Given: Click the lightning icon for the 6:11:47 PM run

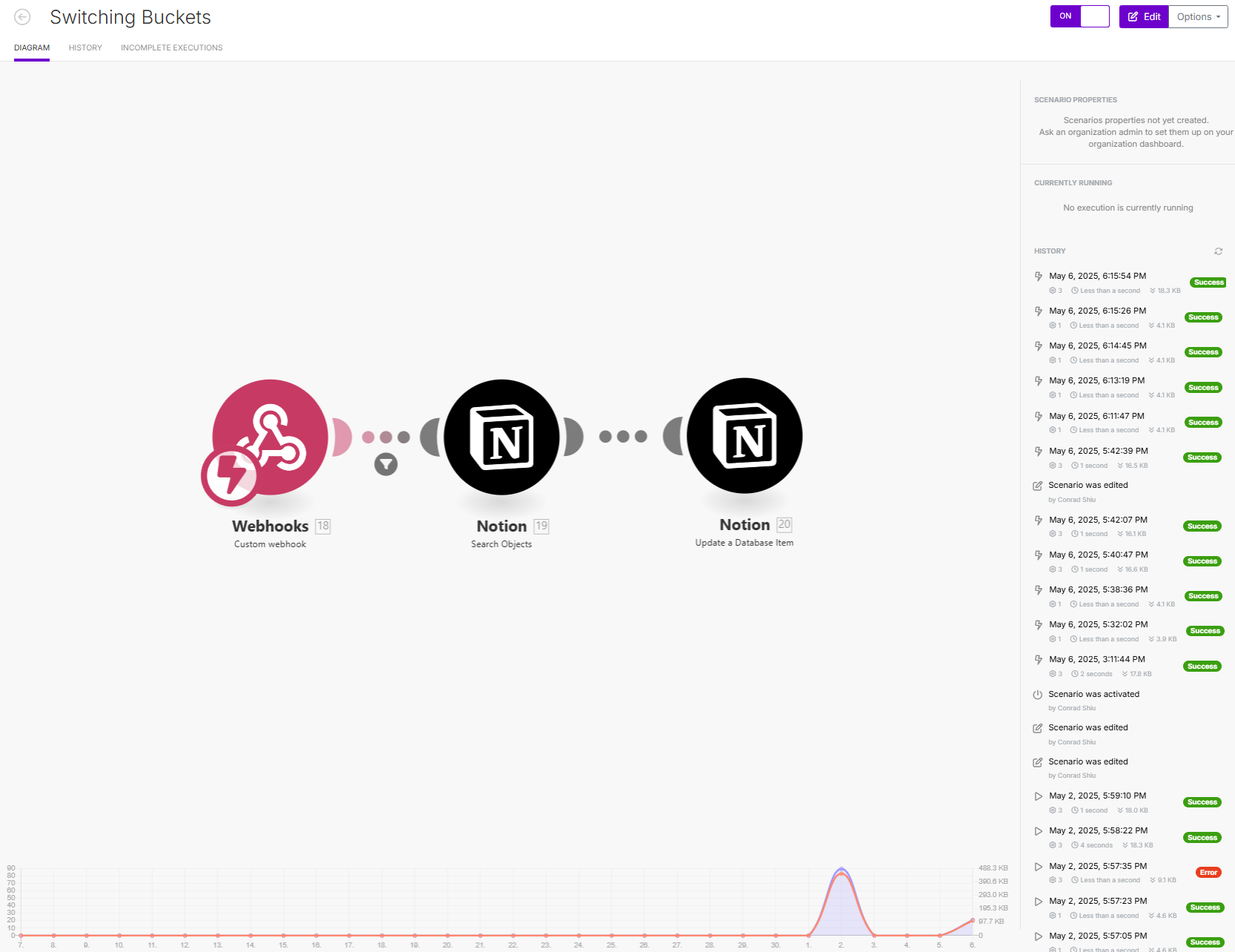Looking at the screenshot, I should click(x=1039, y=417).
